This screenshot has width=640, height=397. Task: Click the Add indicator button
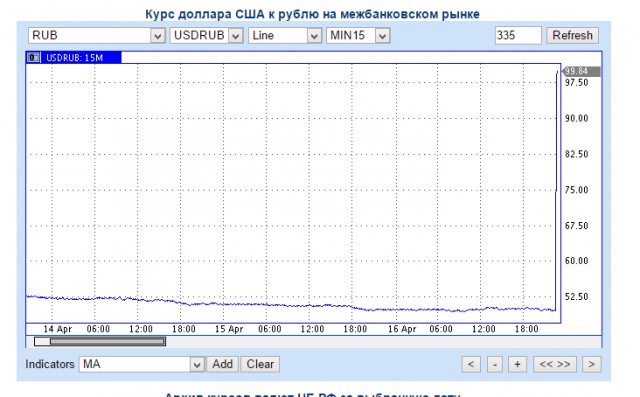click(222, 364)
